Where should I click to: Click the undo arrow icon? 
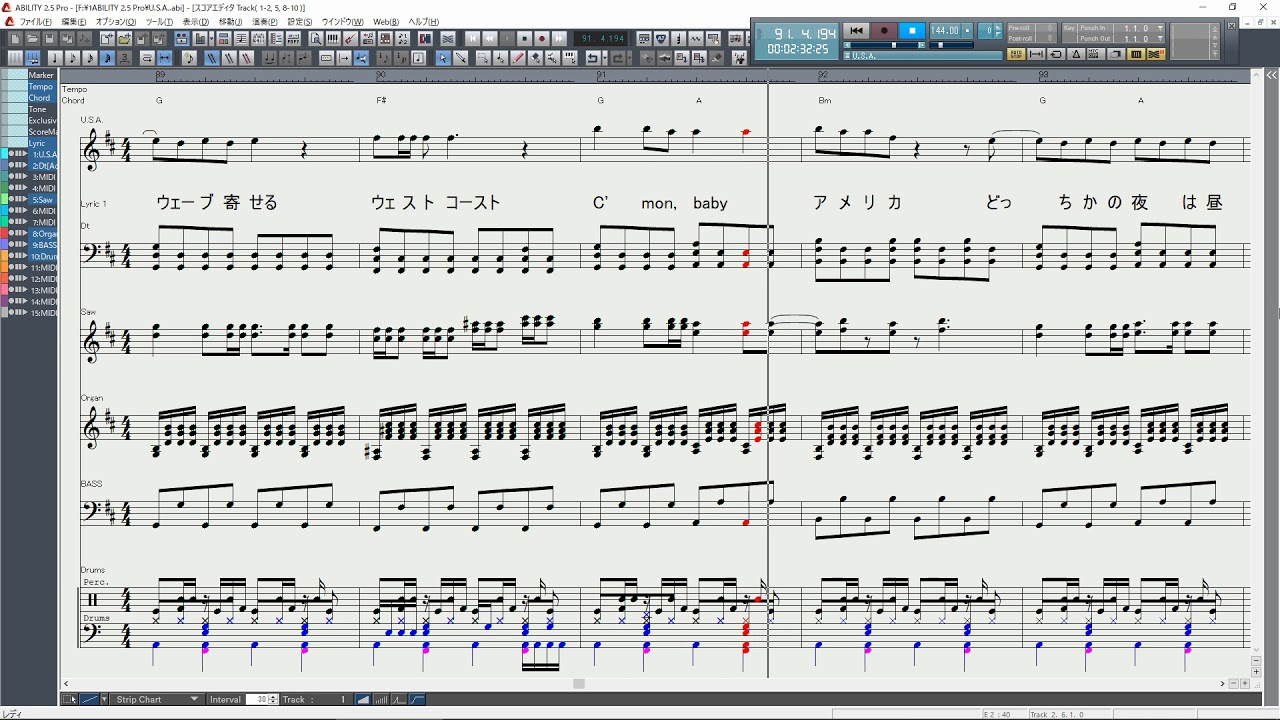click(x=592, y=58)
